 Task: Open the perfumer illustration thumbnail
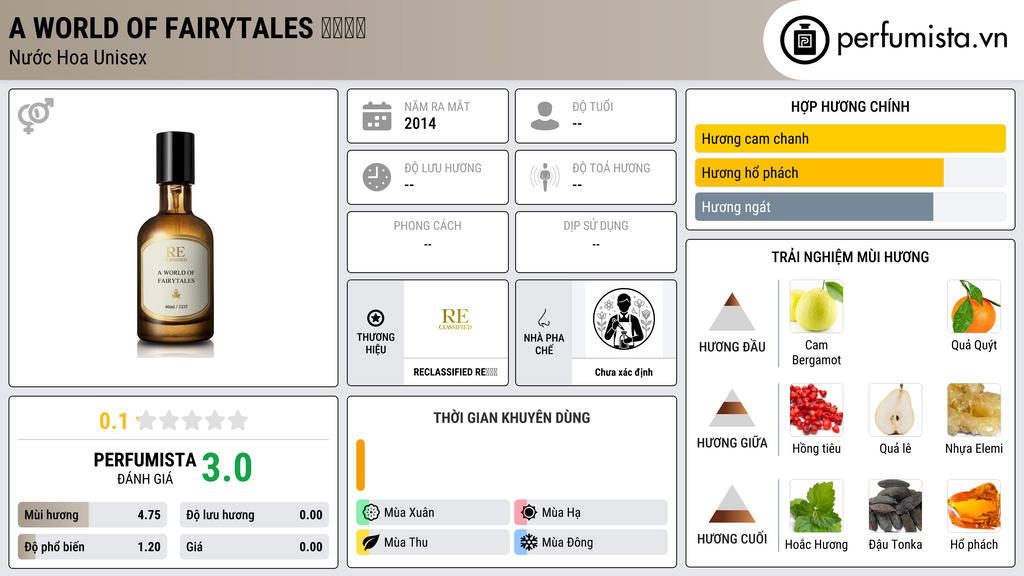click(624, 319)
